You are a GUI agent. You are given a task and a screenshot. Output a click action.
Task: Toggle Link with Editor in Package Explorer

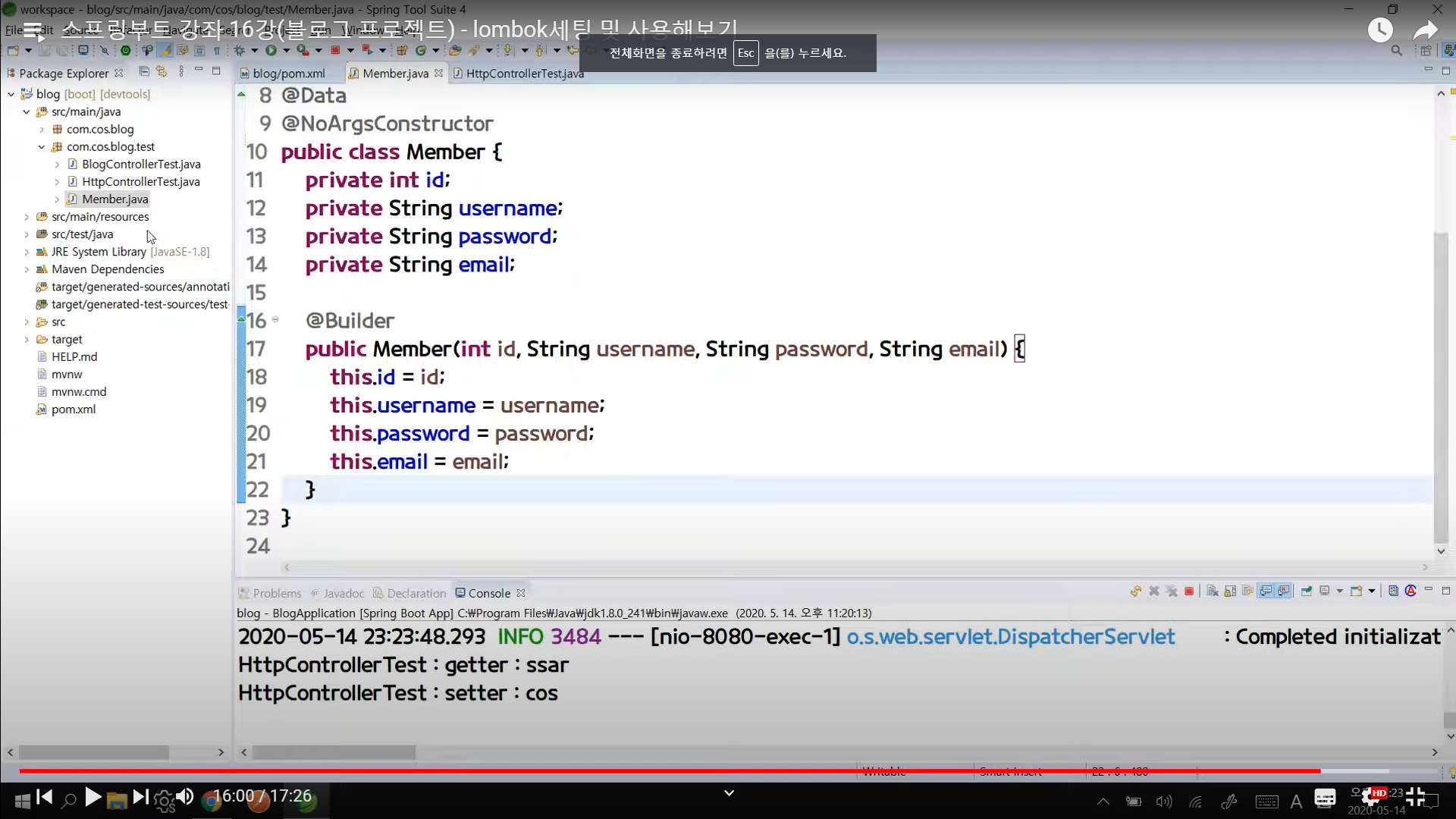tap(162, 71)
